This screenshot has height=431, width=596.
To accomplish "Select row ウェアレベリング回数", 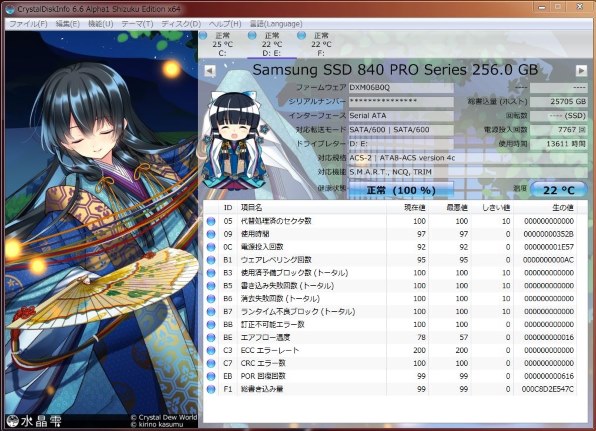I will tap(390, 260).
